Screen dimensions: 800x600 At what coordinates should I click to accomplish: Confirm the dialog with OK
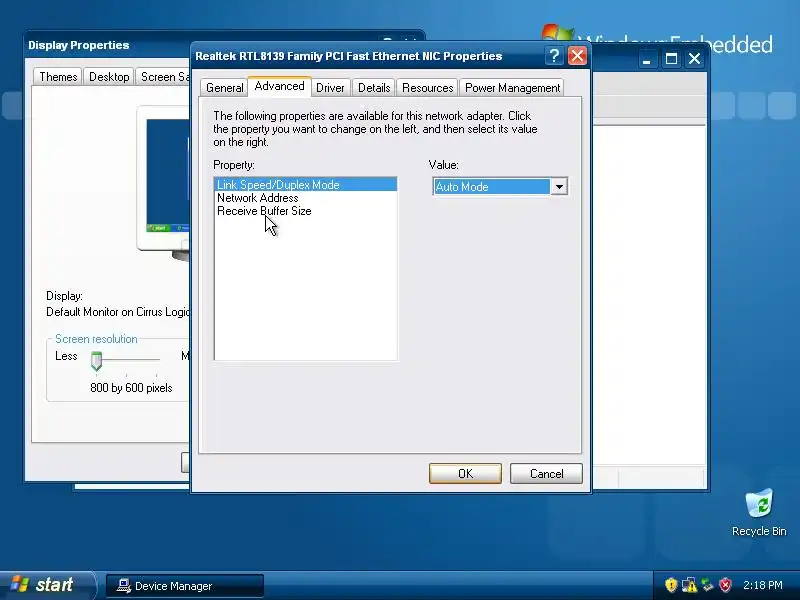point(465,473)
